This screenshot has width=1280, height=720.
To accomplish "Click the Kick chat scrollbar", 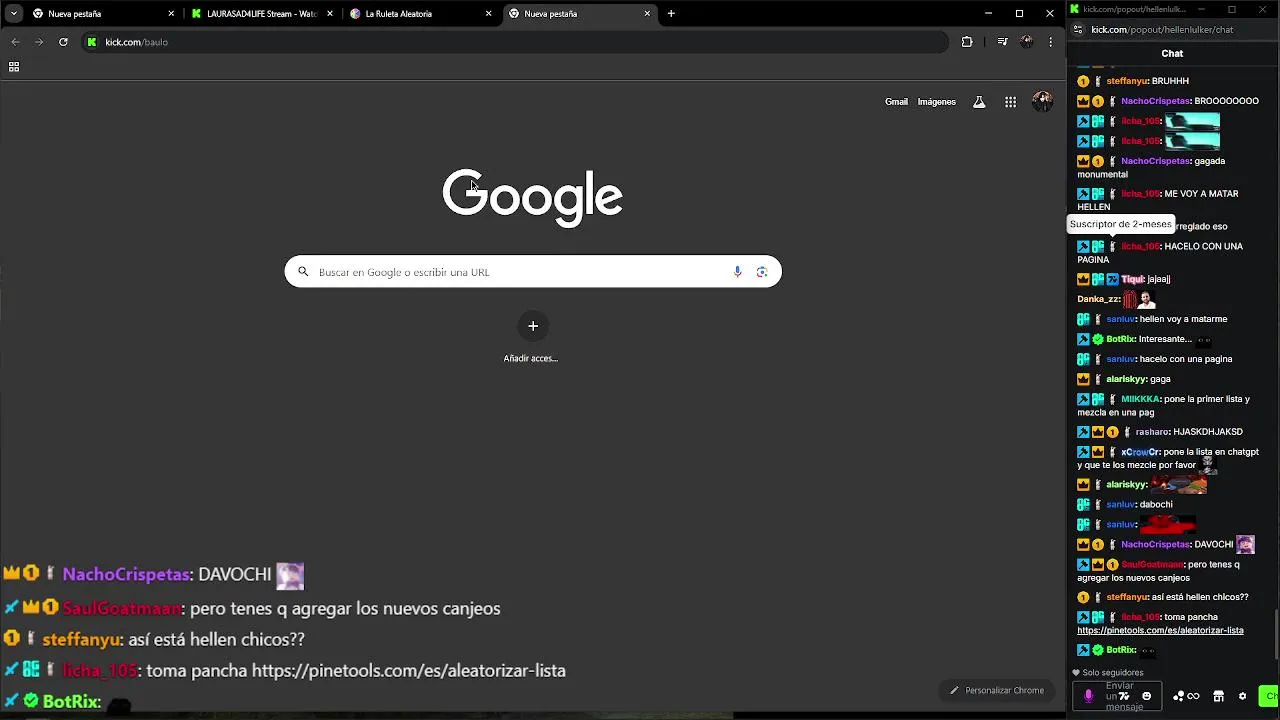I will pos(1276,634).
